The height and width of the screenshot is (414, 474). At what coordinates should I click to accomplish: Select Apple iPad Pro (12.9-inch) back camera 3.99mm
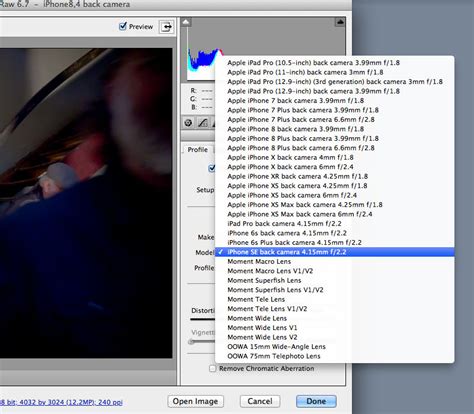point(335,91)
